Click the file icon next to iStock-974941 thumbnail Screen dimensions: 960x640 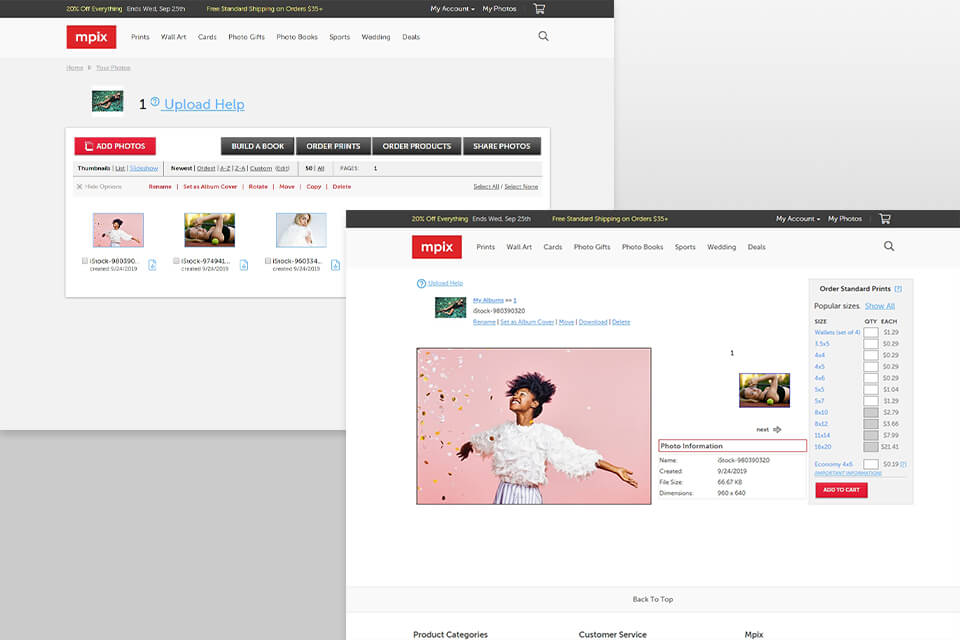(x=244, y=265)
